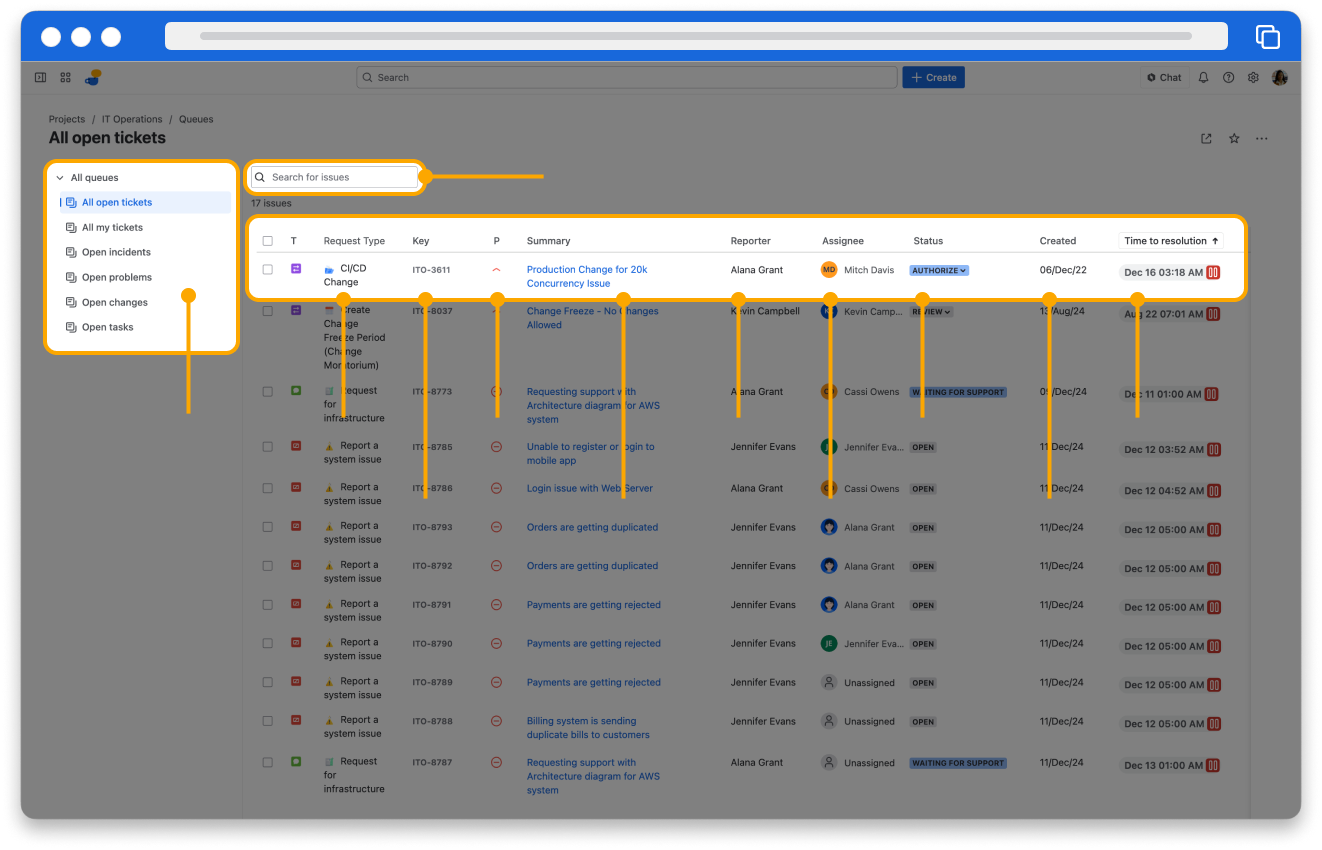Click Mitch Davis assignee avatar

click(829, 270)
